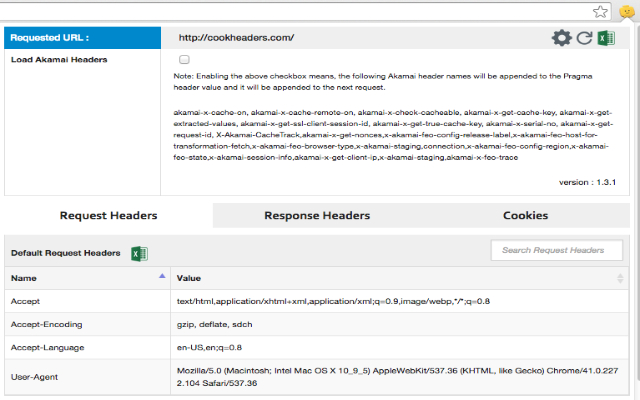The height and width of the screenshot is (400, 640).
Task: Click the Requested URL label
Action: tap(49, 38)
